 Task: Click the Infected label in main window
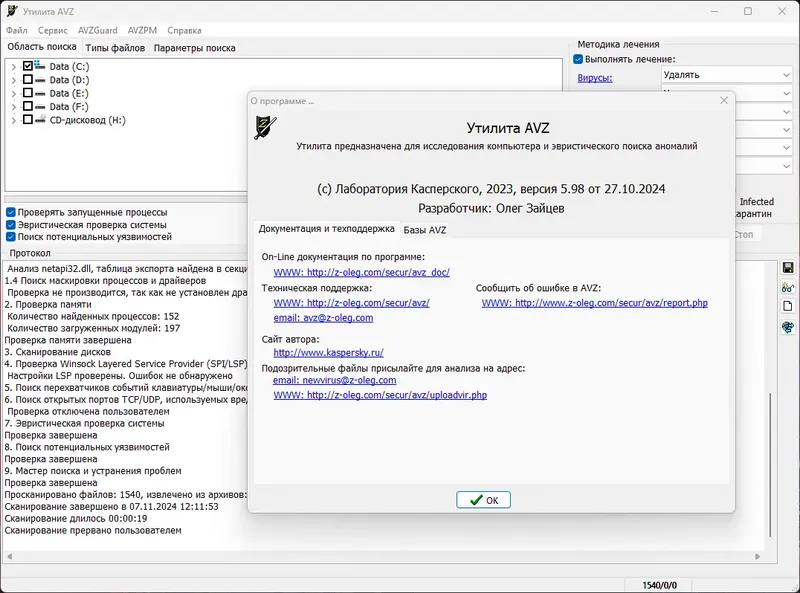pos(757,202)
